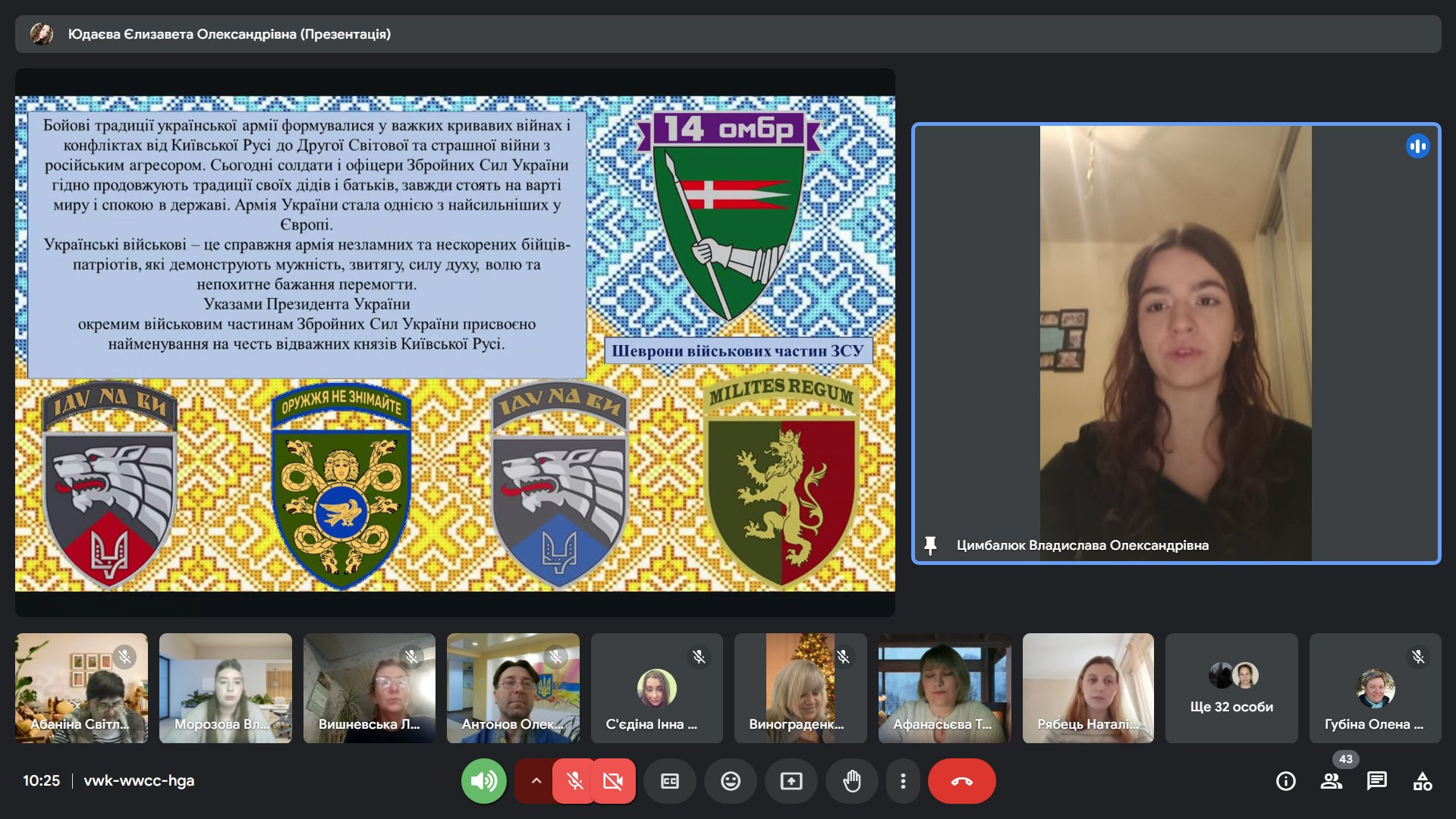Click Губіна Олена's round avatar
The width and height of the screenshot is (1456, 819).
[1376, 688]
